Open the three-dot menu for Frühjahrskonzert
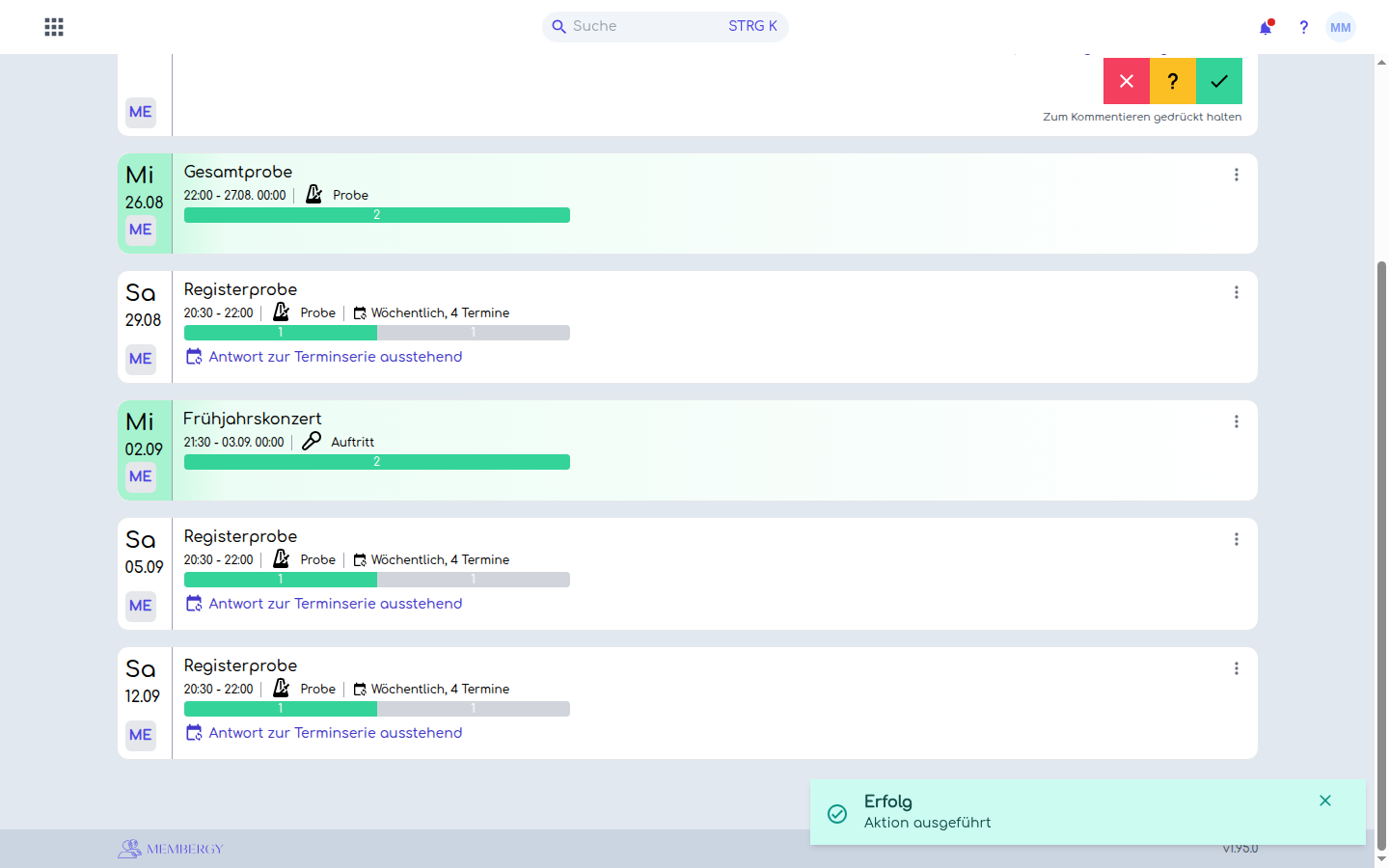This screenshot has height=868, width=1389. point(1237,421)
